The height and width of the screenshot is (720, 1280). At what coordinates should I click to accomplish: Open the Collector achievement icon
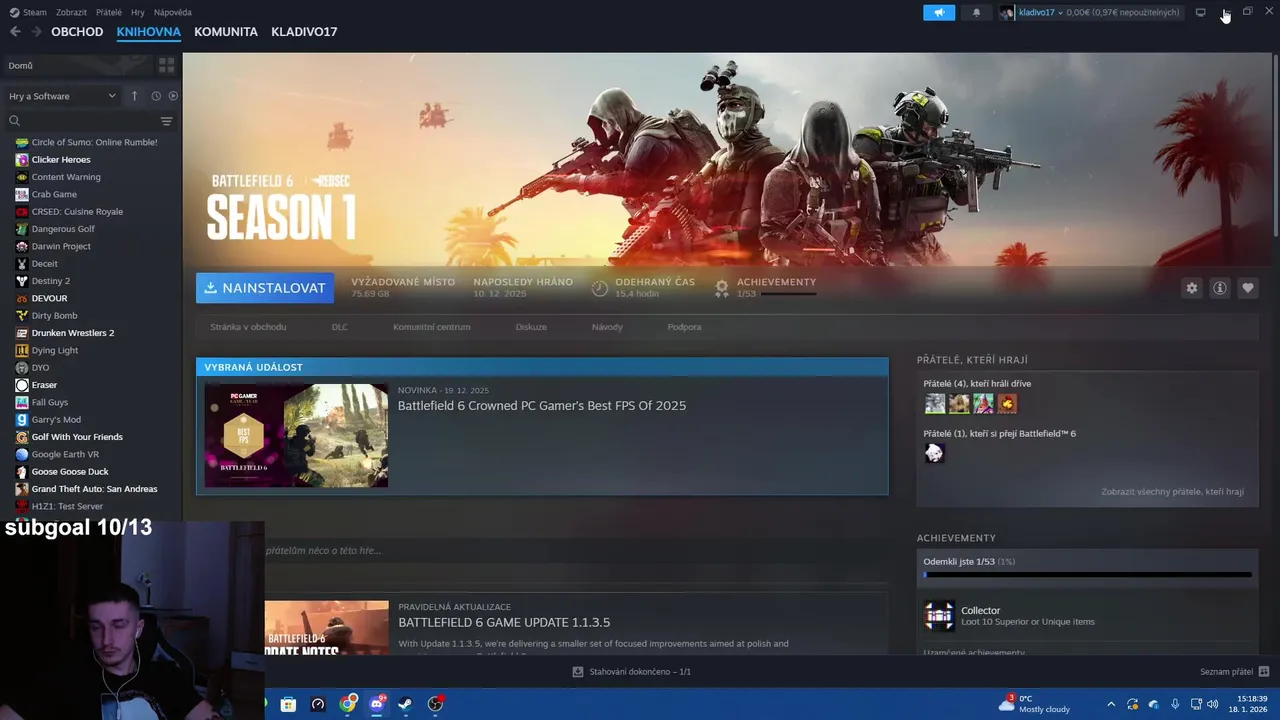(939, 615)
